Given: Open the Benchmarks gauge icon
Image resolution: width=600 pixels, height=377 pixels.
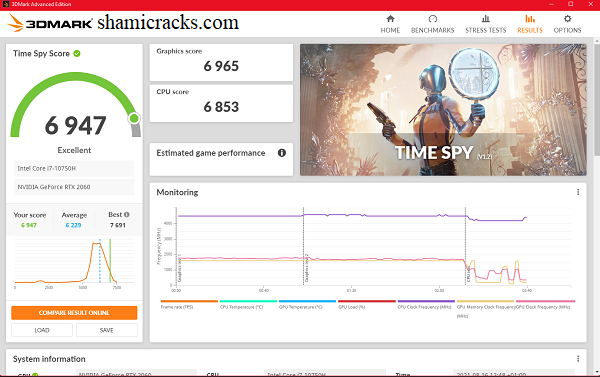Looking at the screenshot, I should [x=432, y=19].
